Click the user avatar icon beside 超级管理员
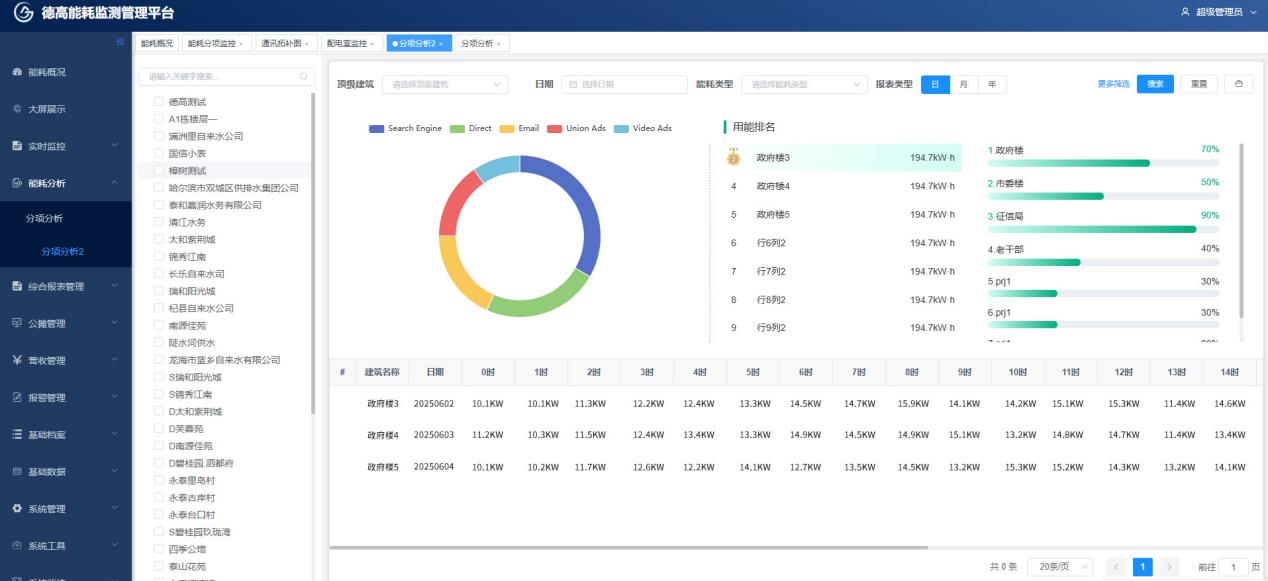The image size is (1268, 581). tap(1186, 12)
